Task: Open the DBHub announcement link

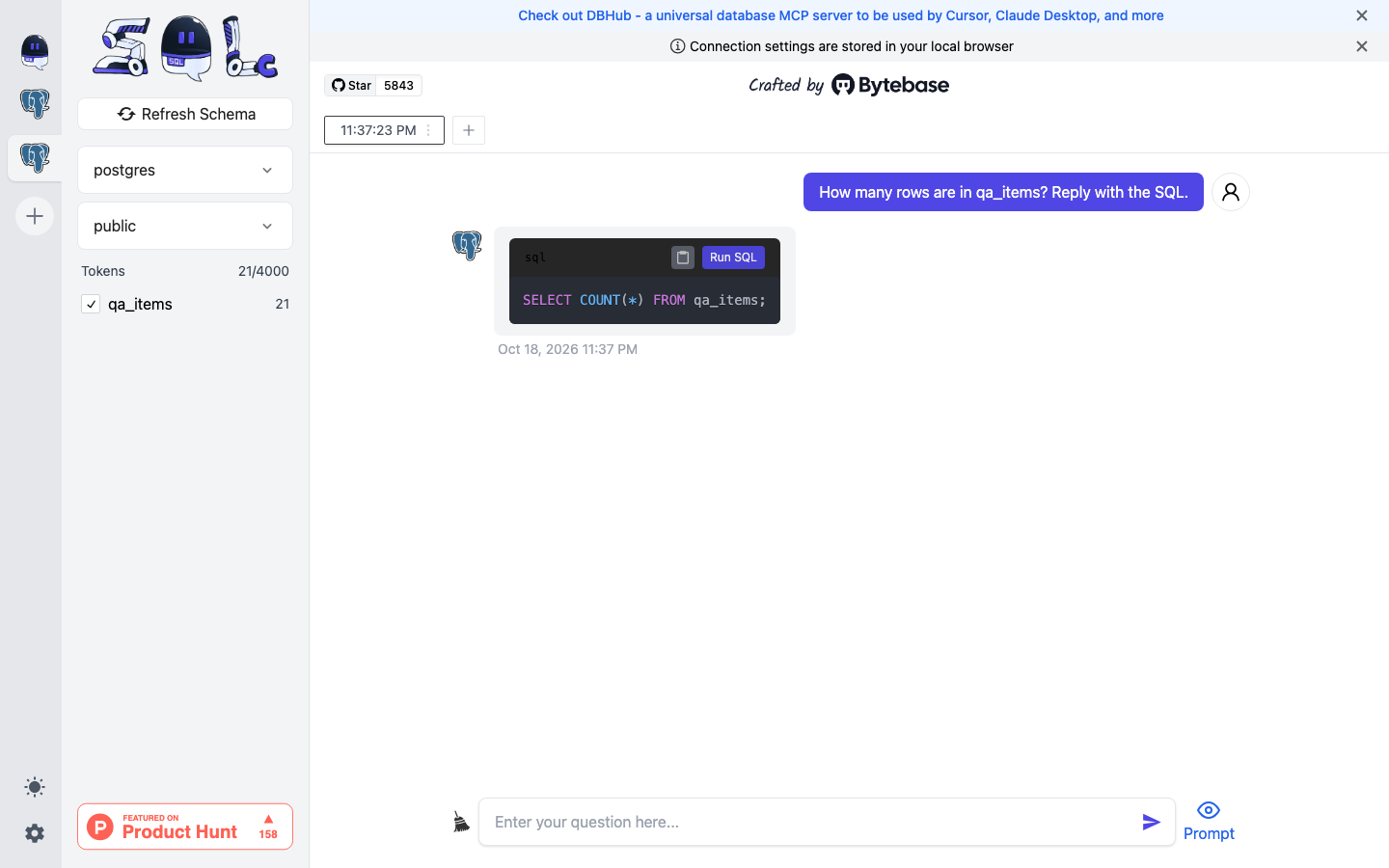Action: (x=841, y=15)
